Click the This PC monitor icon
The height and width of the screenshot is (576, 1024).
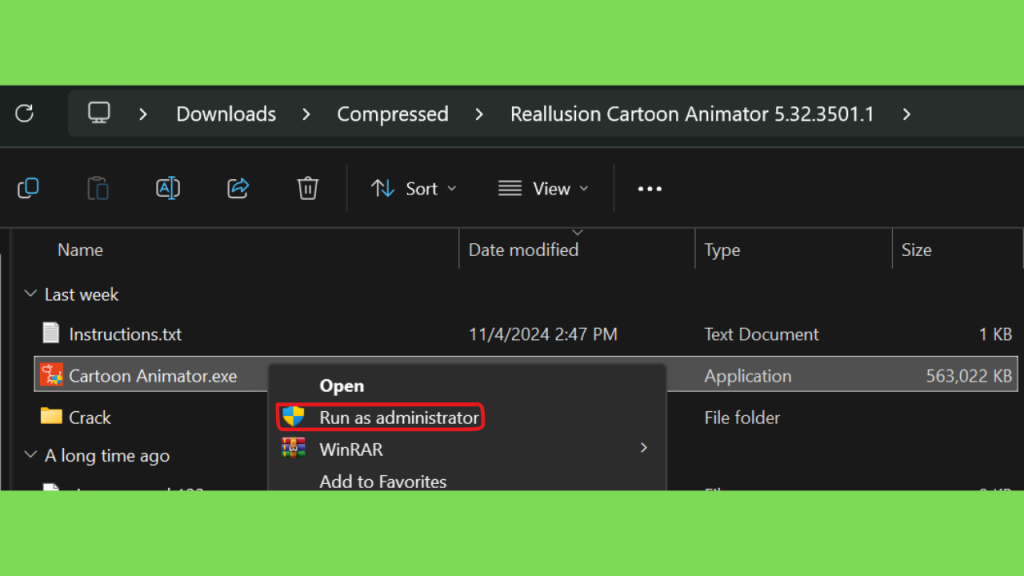pos(99,113)
